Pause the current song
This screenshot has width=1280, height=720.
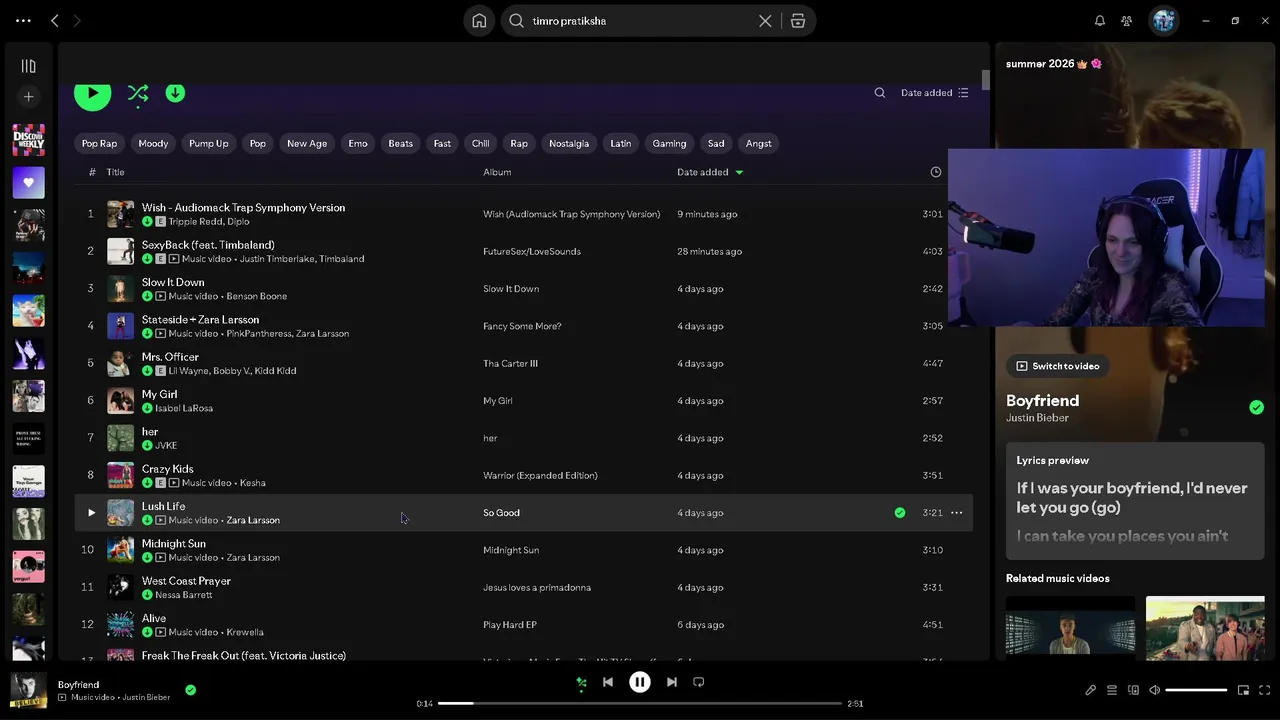[640, 683]
